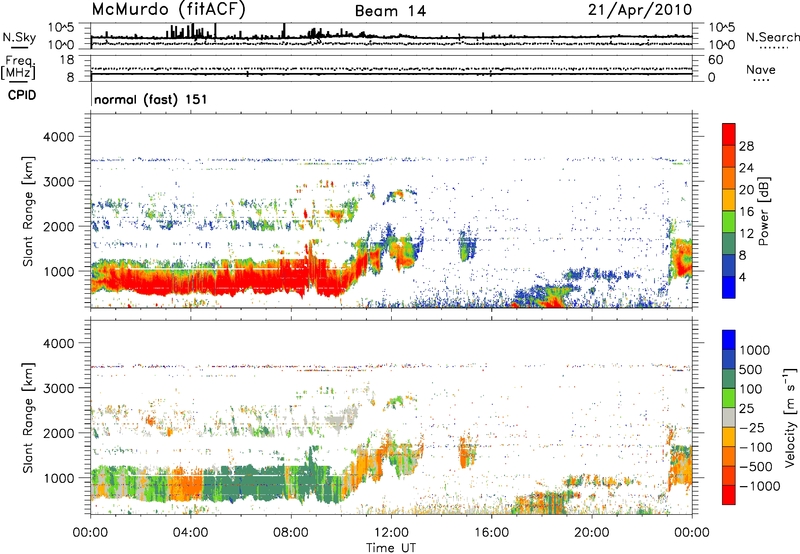Click the "Velocity [m s-1]" color bar label
Screen dimensions: 800x554
[x=790, y=417]
